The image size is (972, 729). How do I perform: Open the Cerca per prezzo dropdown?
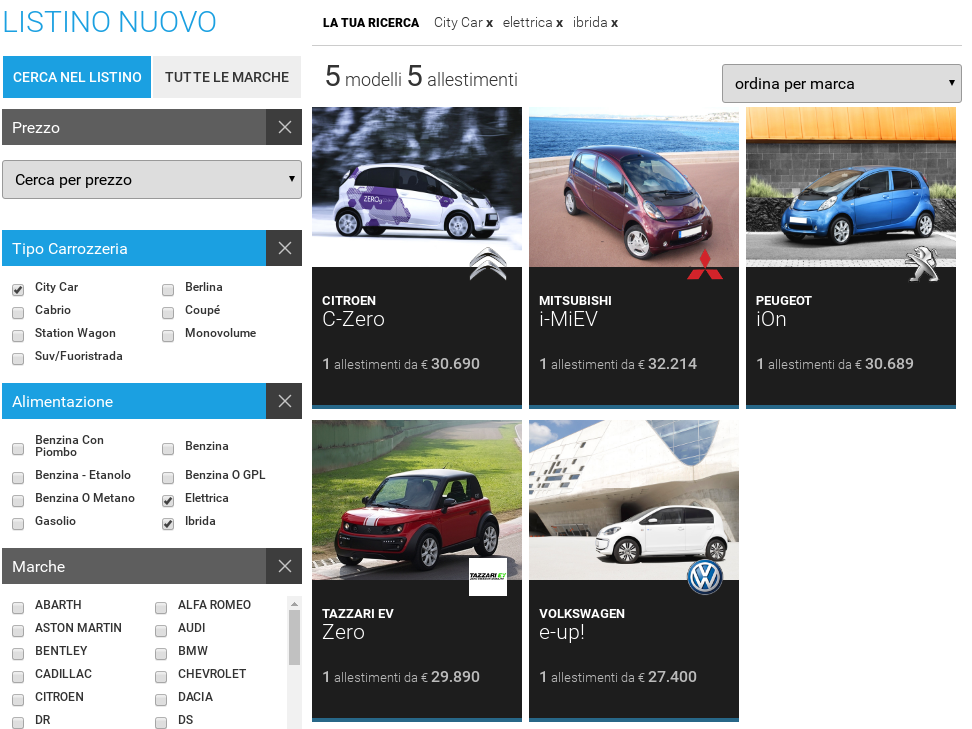pos(152,180)
